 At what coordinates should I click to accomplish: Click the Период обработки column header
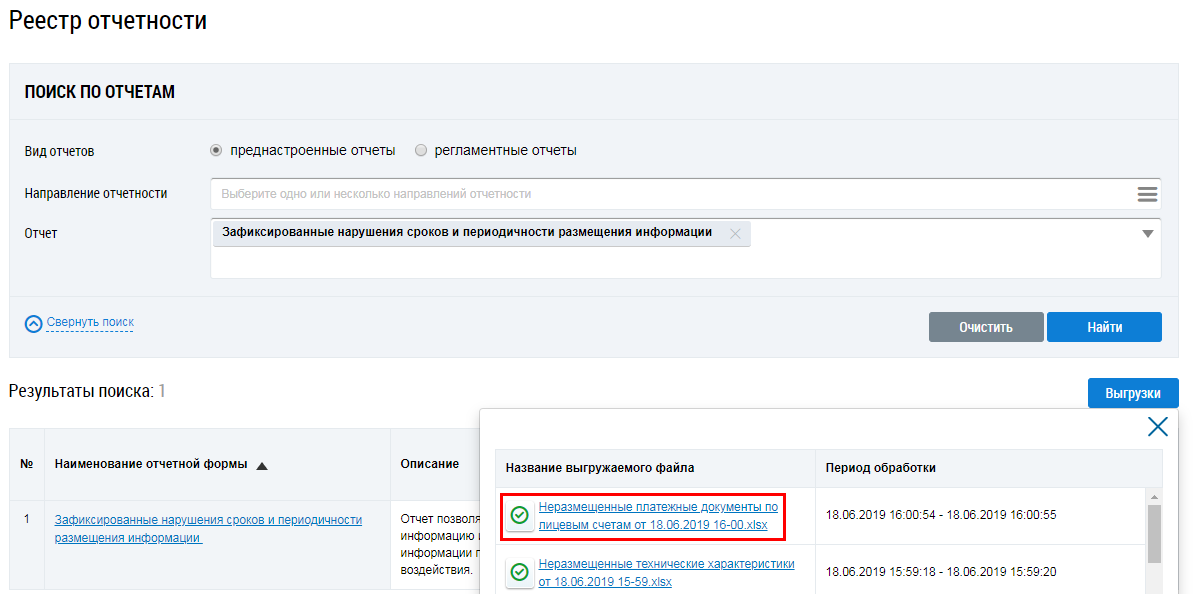881,468
